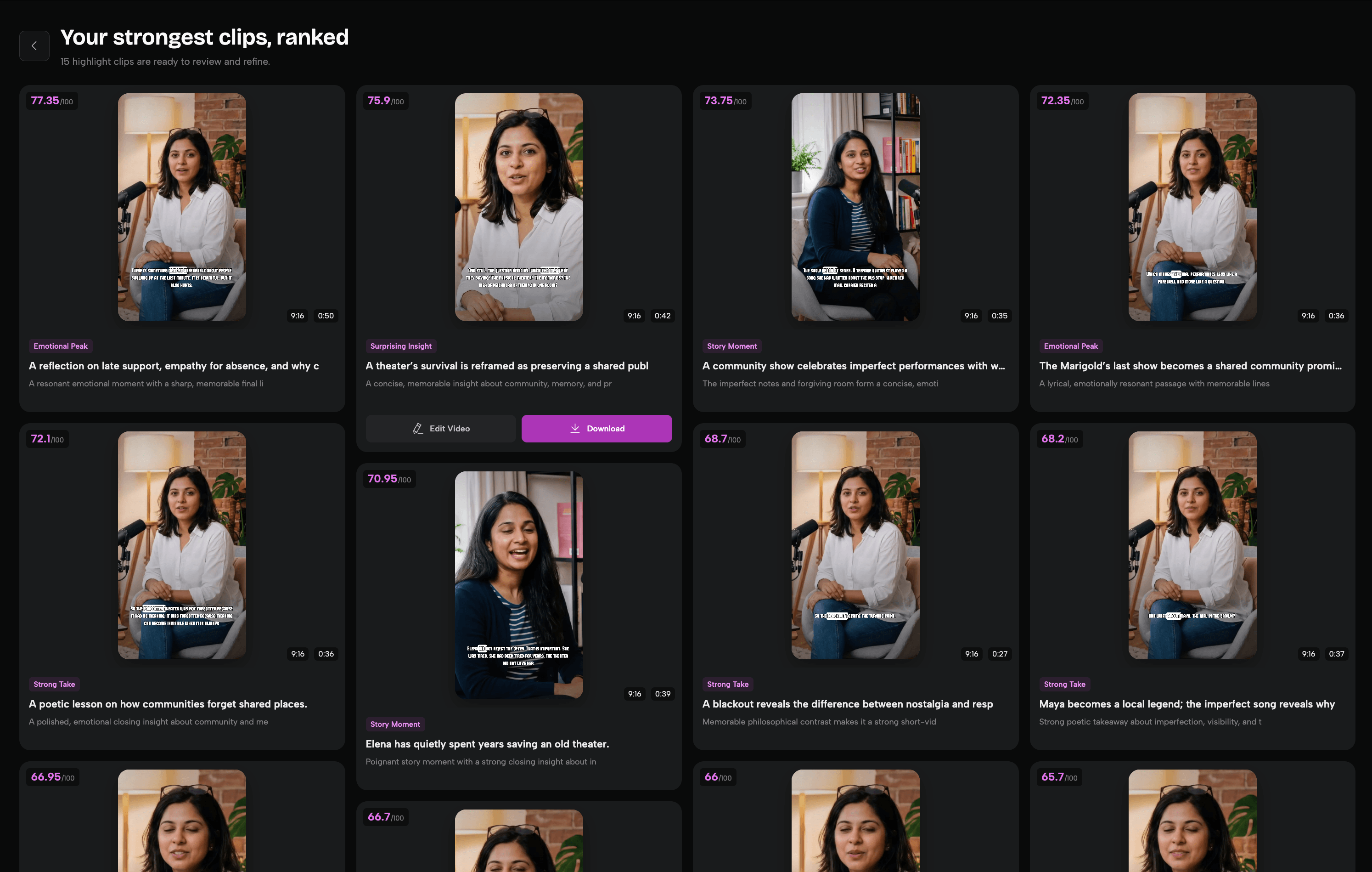Click the Surprising Insight tag
1372x872 pixels.
(x=400, y=346)
